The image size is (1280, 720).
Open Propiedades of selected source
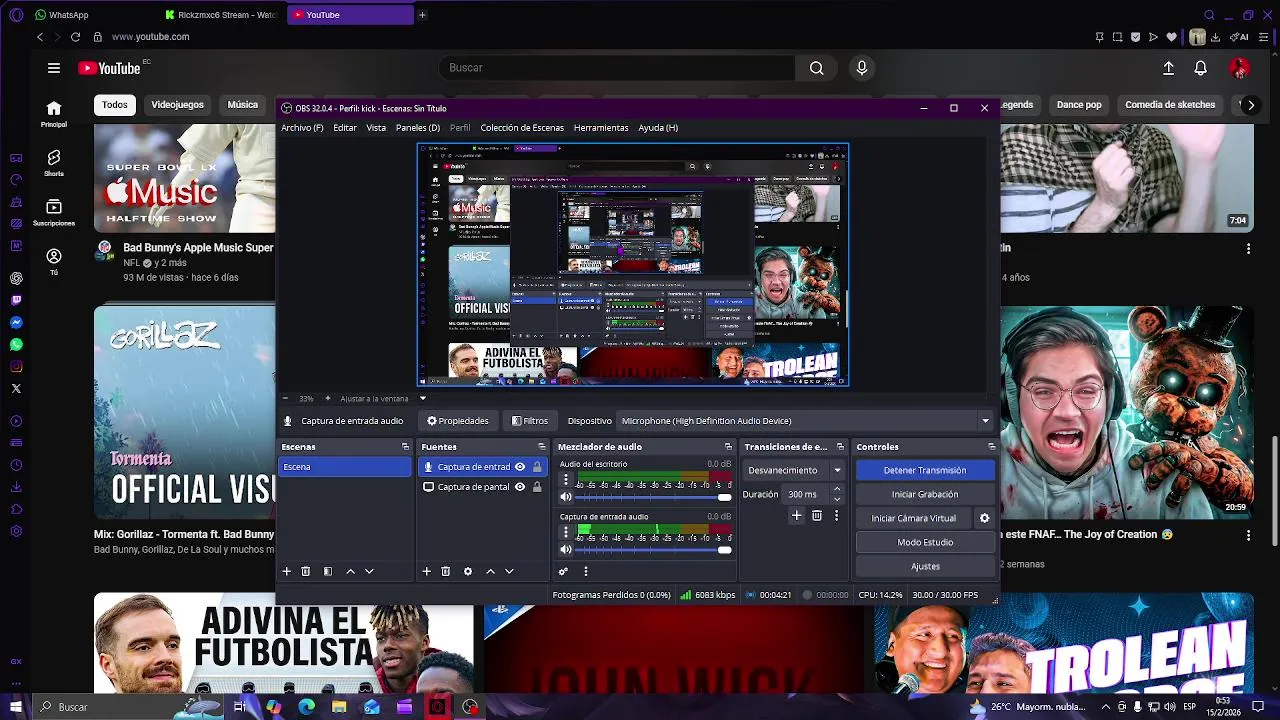coord(458,421)
